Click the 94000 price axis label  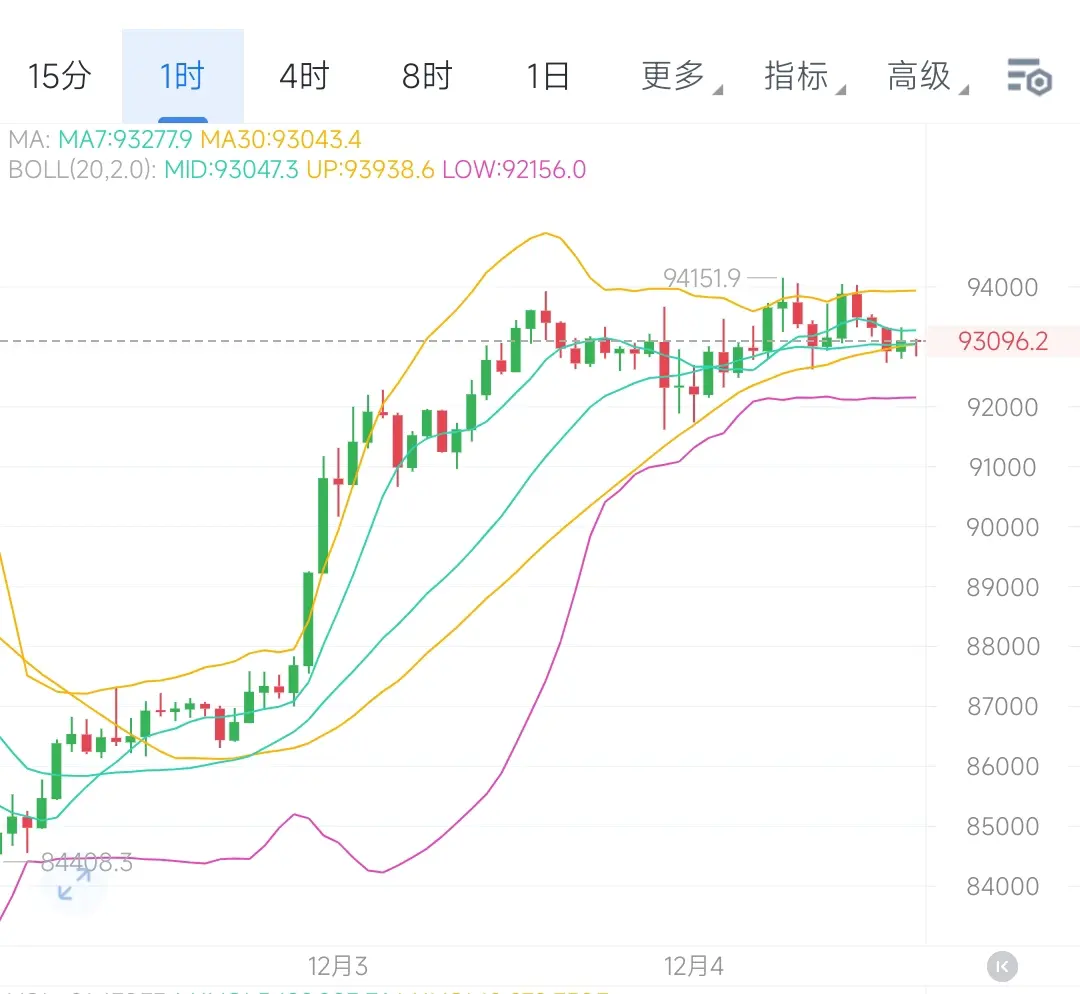1003,287
